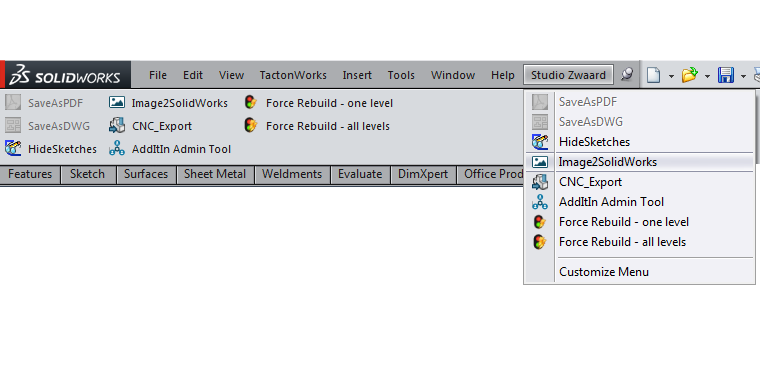Switch to the Weldments tab
Image resolution: width=760 pixels, height=380 pixels.
coord(292,174)
